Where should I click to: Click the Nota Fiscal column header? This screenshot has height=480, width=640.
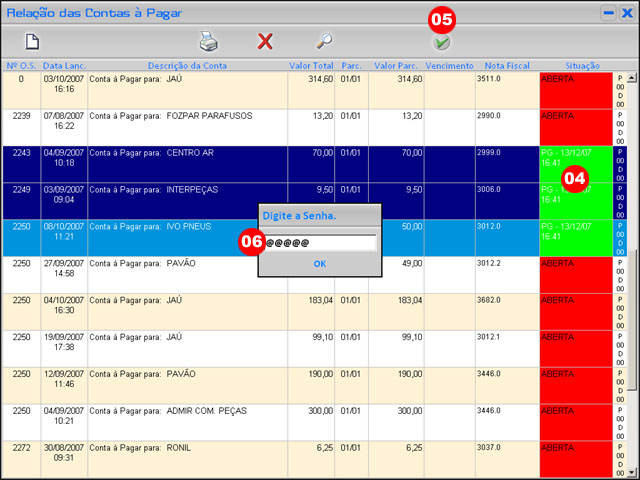click(x=506, y=66)
